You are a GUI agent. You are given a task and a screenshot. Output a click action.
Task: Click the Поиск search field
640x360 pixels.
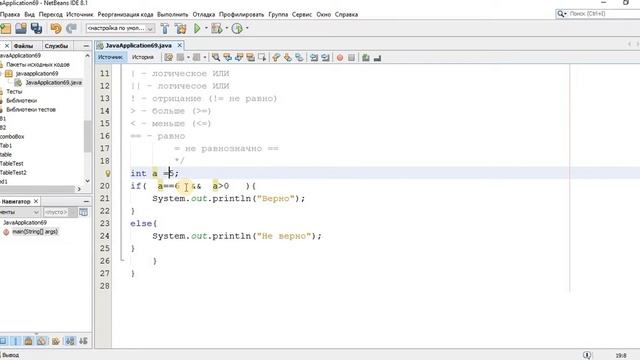(x=603, y=14)
